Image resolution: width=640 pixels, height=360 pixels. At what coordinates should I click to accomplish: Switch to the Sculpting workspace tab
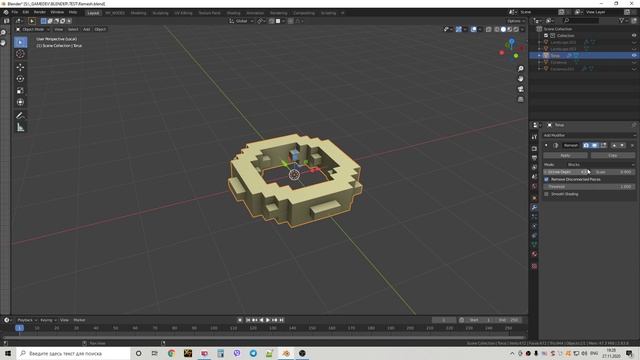pyautogui.click(x=160, y=13)
